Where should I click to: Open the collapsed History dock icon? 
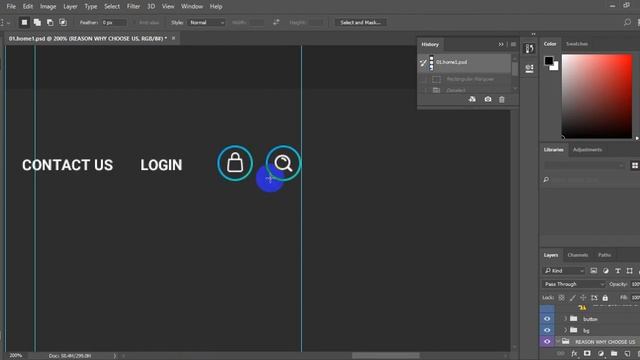[x=529, y=49]
